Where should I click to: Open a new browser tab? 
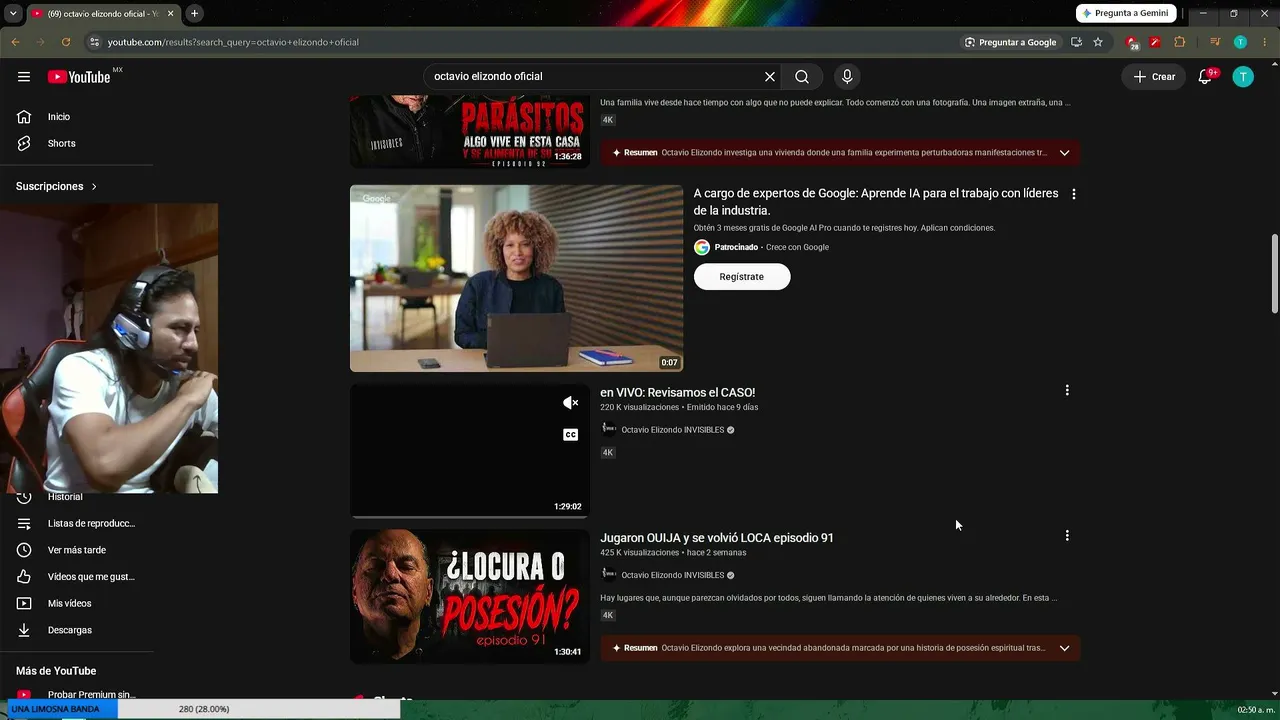coord(194,13)
